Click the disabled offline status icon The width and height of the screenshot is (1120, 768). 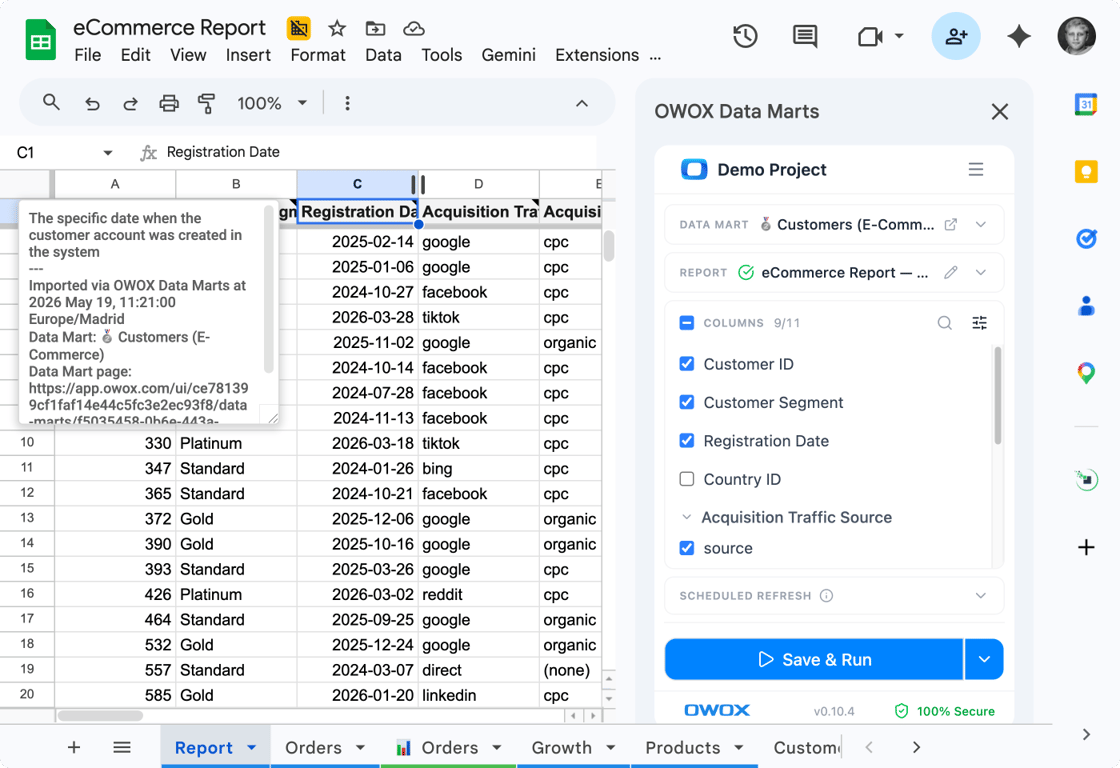pyautogui.click(x=299, y=29)
